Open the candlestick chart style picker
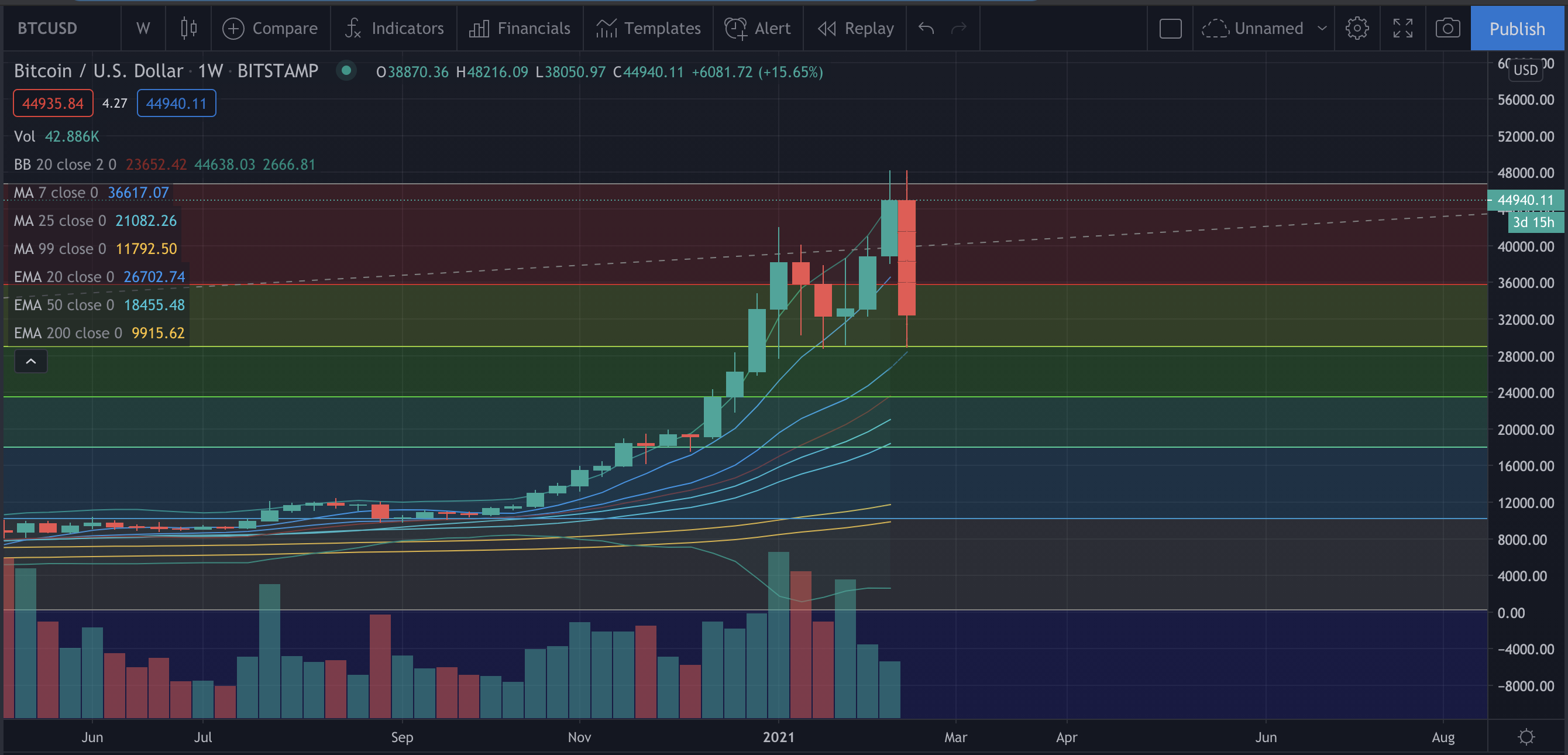 pyautogui.click(x=189, y=28)
